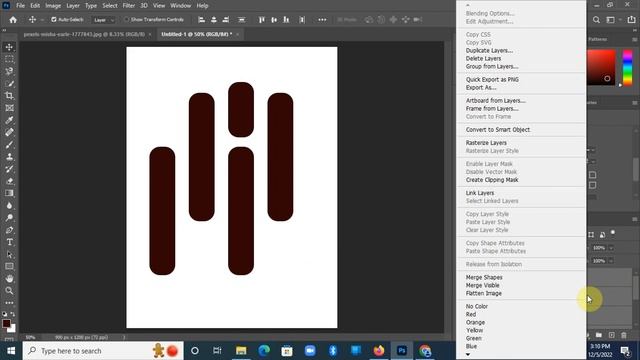Select the Crop tool
The image size is (640, 360).
9,96
